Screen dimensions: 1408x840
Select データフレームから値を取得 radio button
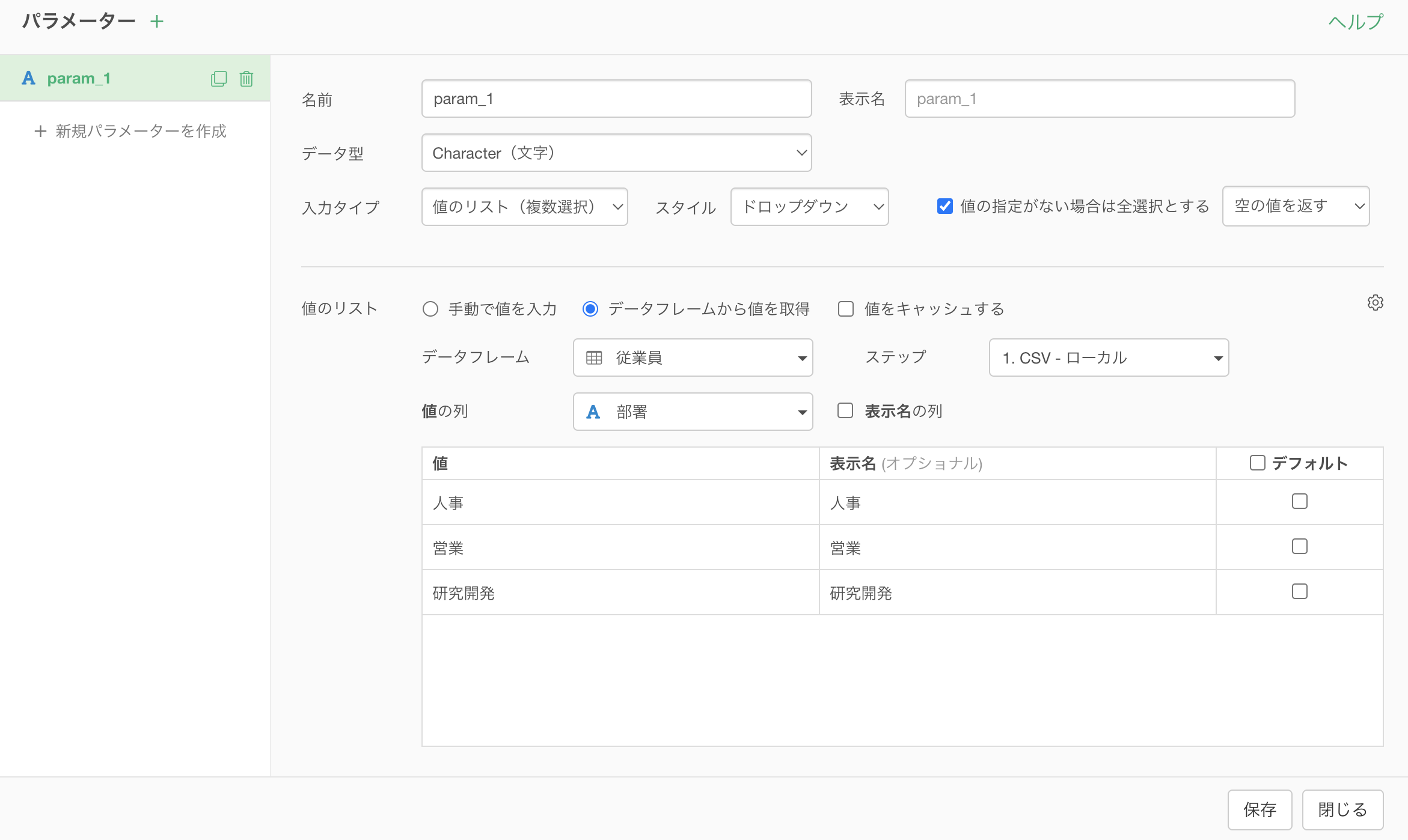click(x=590, y=309)
